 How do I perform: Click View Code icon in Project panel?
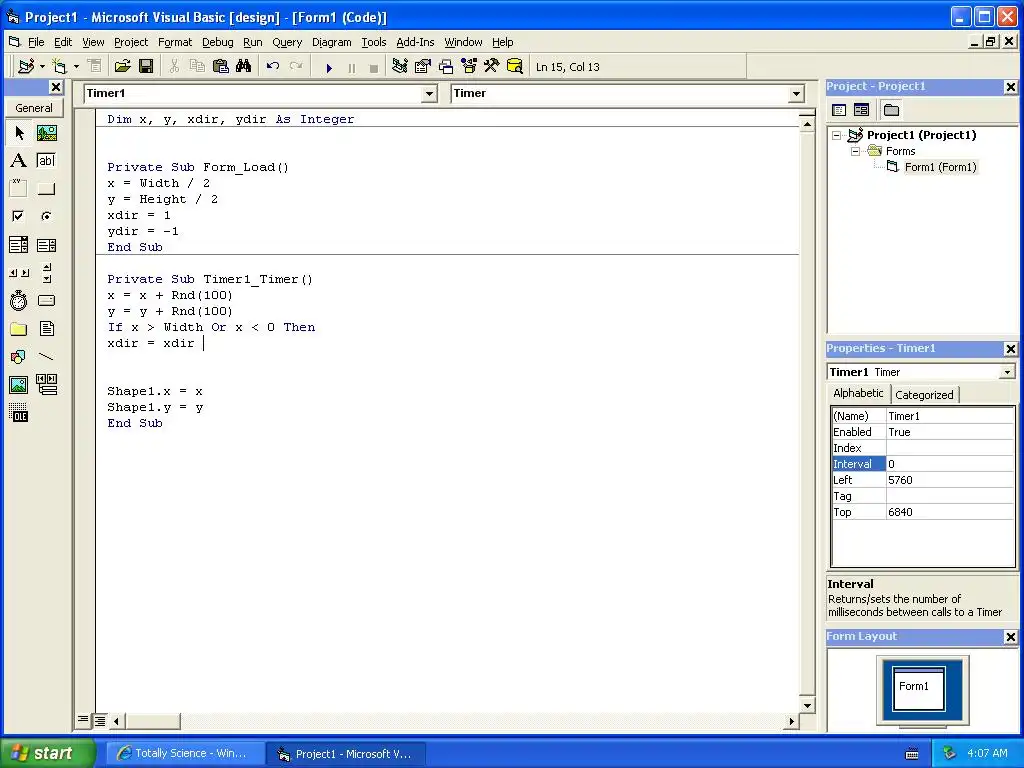[839, 110]
